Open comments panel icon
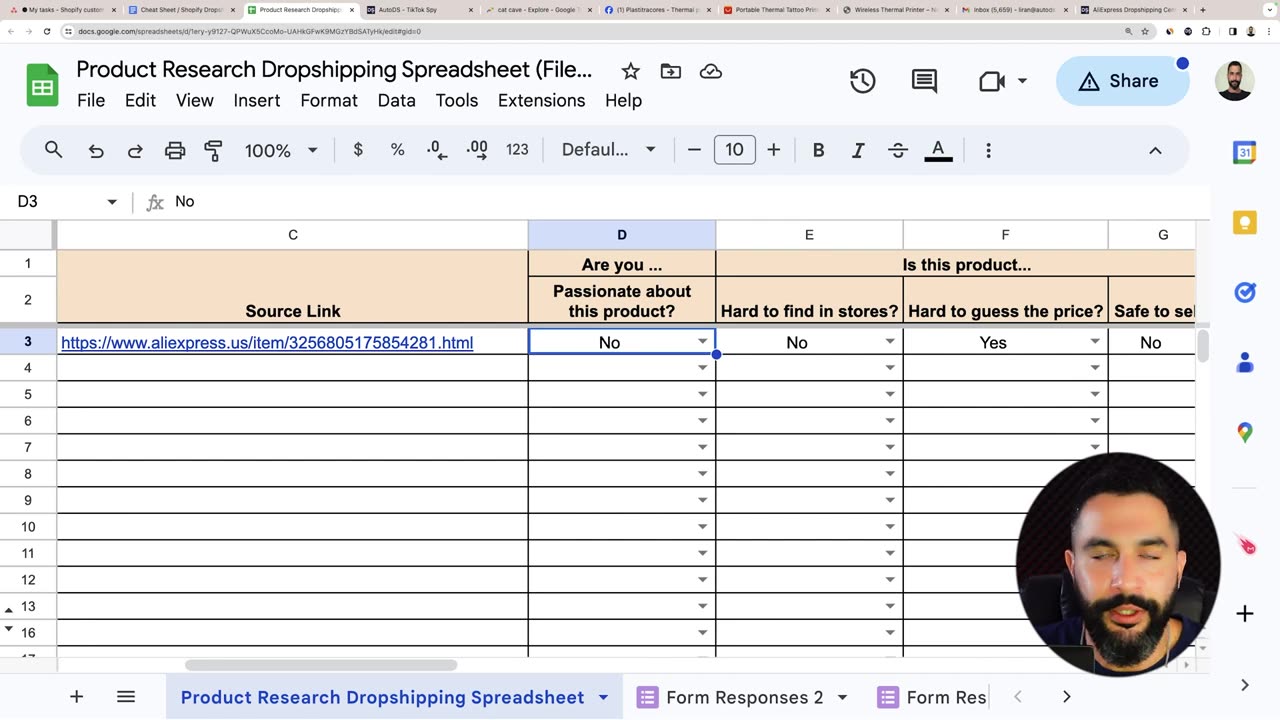The width and height of the screenshot is (1280, 720). [x=924, y=81]
